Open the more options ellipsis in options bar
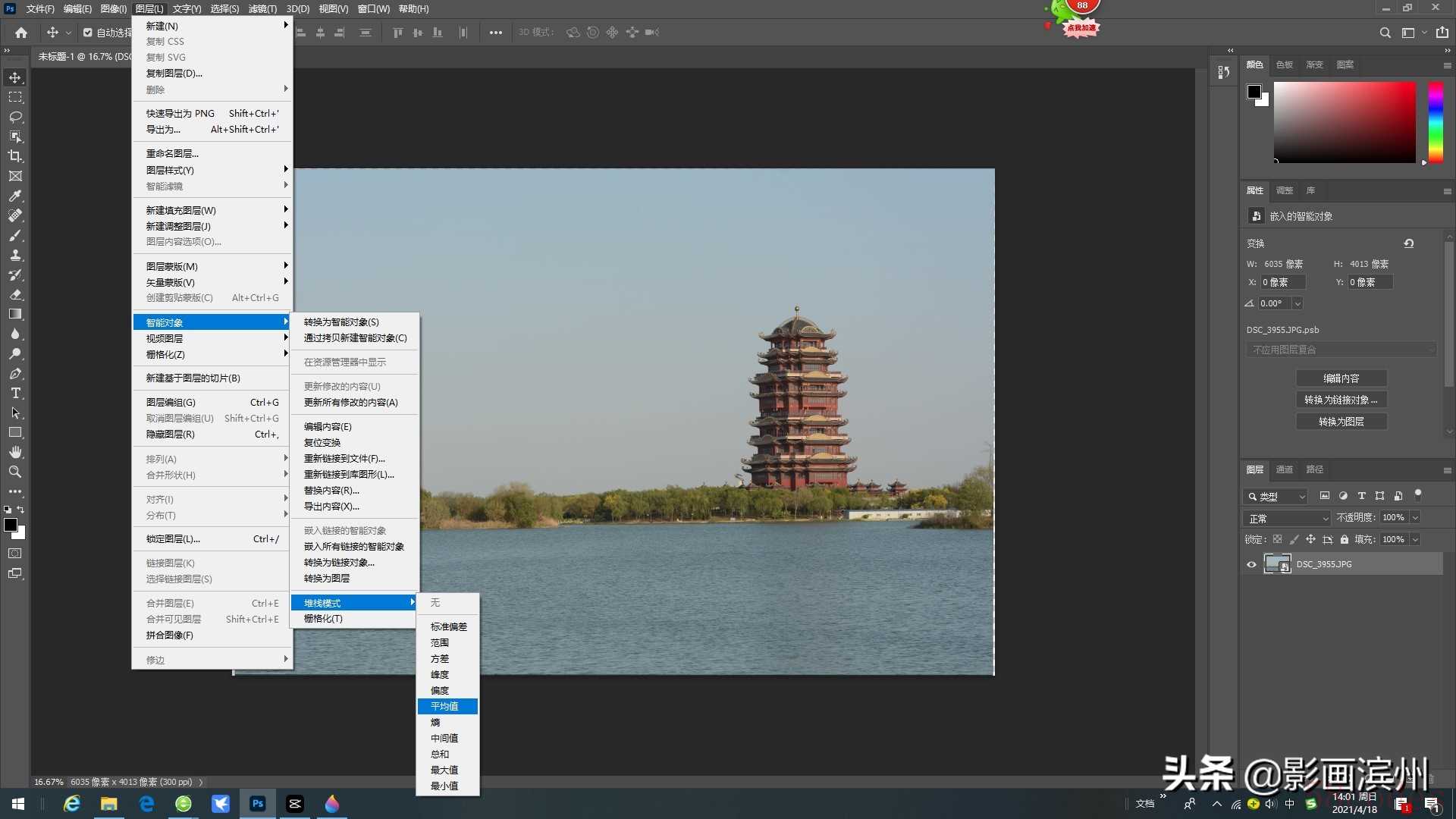 [x=496, y=33]
